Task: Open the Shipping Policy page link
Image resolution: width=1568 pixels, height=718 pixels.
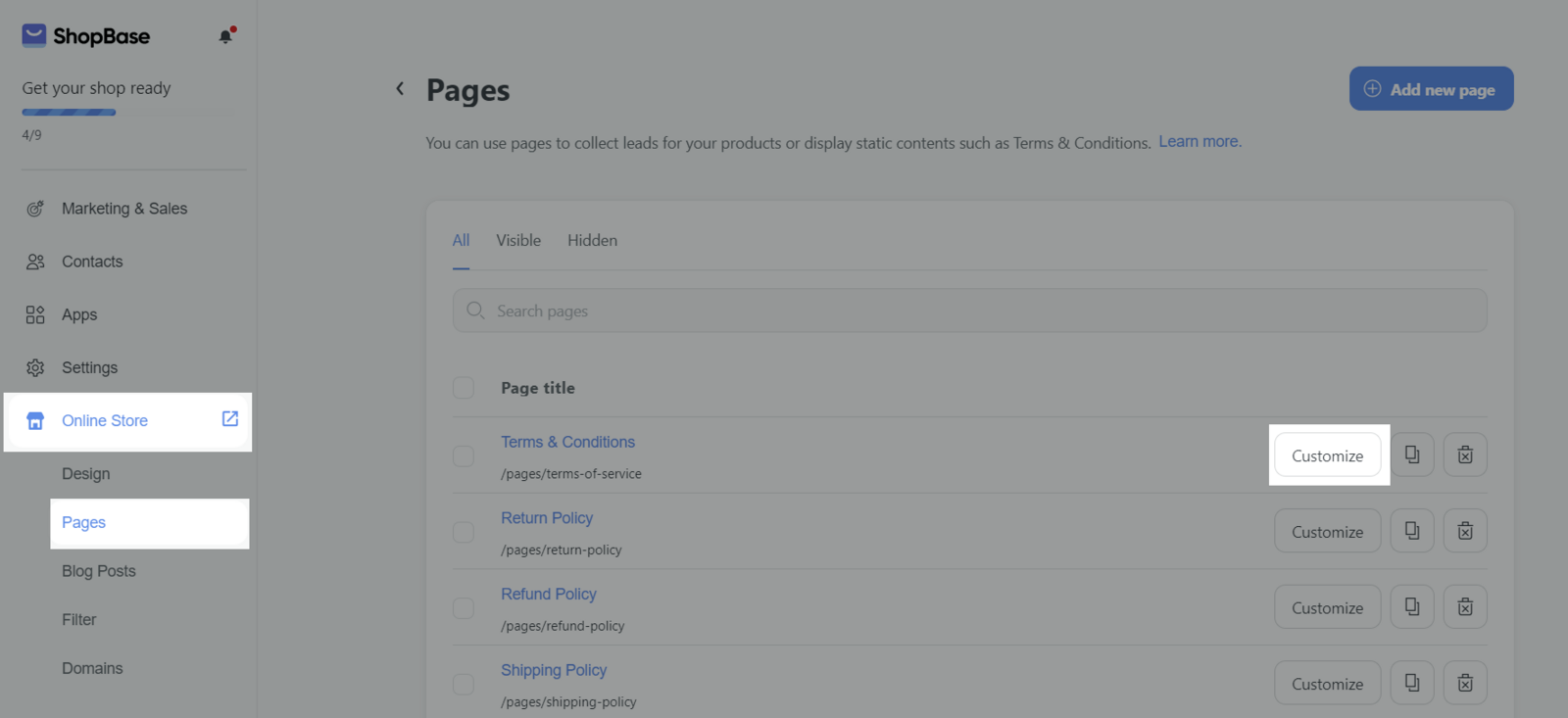Action: [554, 670]
